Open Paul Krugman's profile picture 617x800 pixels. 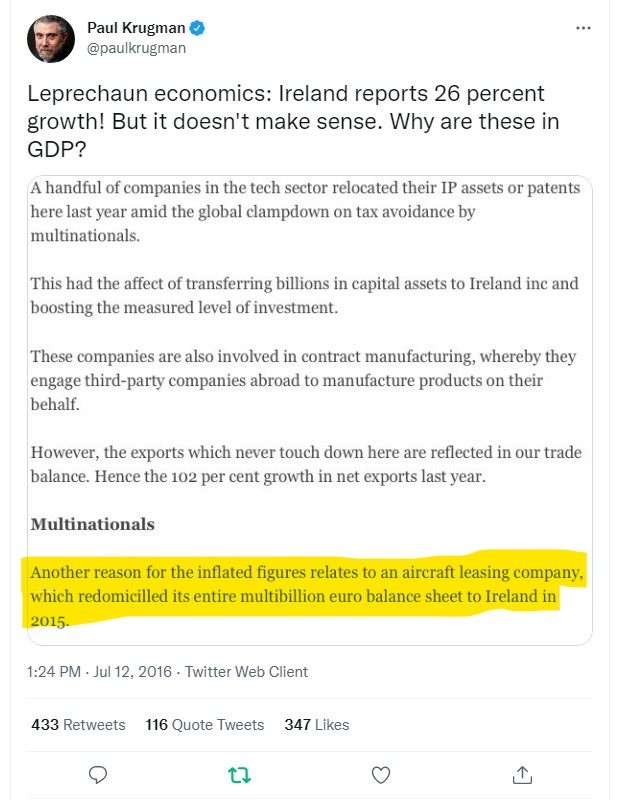pos(48,39)
